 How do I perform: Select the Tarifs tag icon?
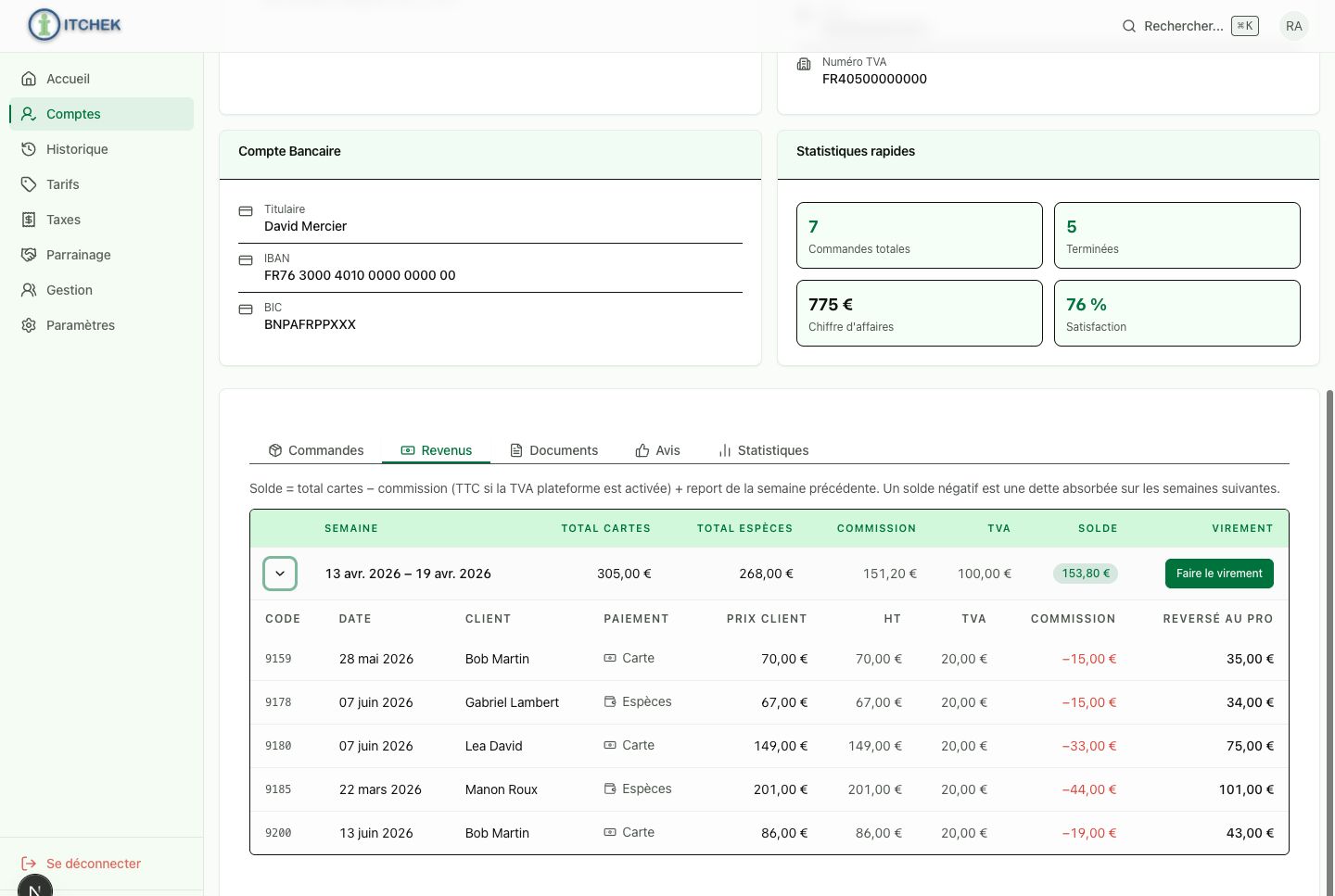[x=29, y=184]
